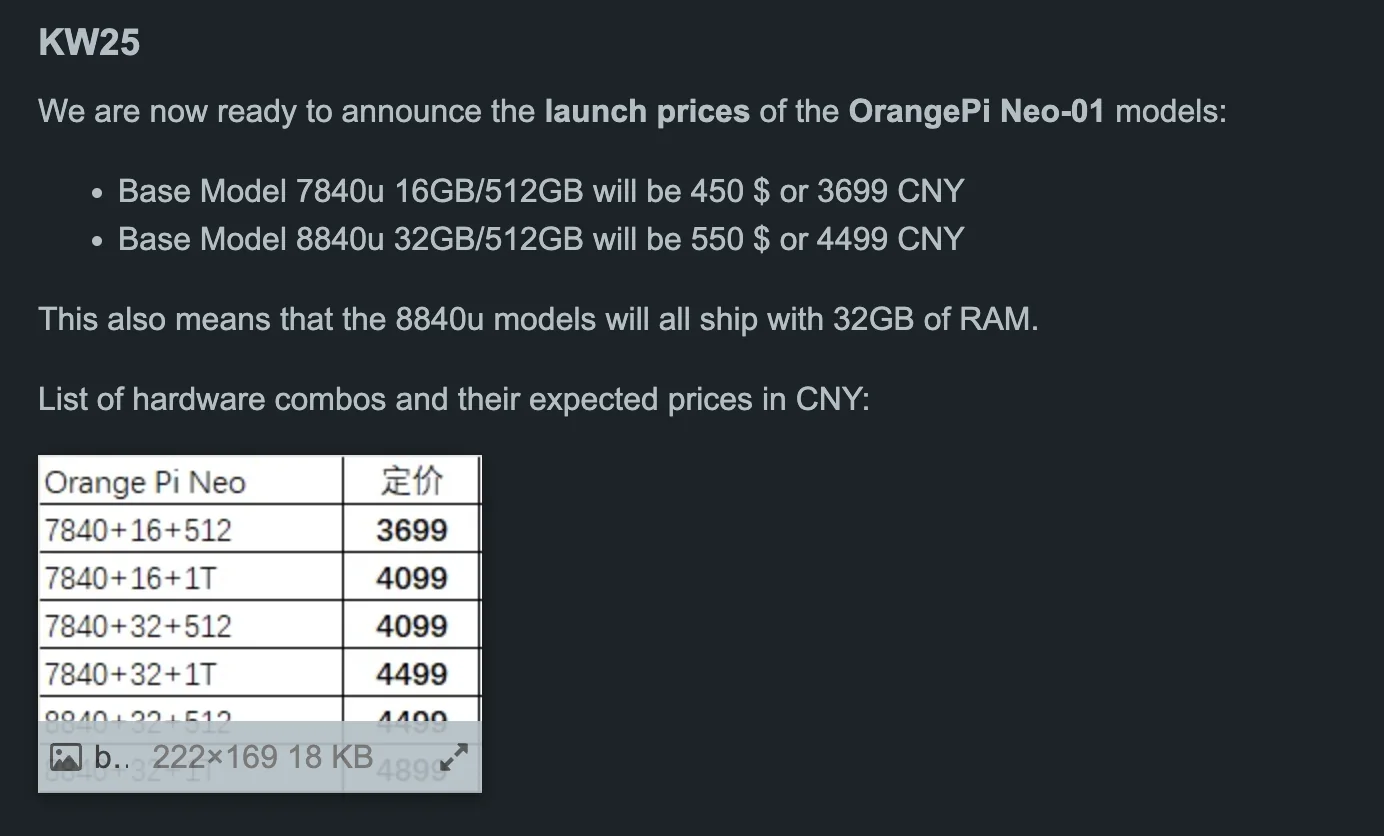Image resolution: width=1384 pixels, height=836 pixels.
Task: Click the 'List of hardware combos' sentence
Action: point(454,399)
